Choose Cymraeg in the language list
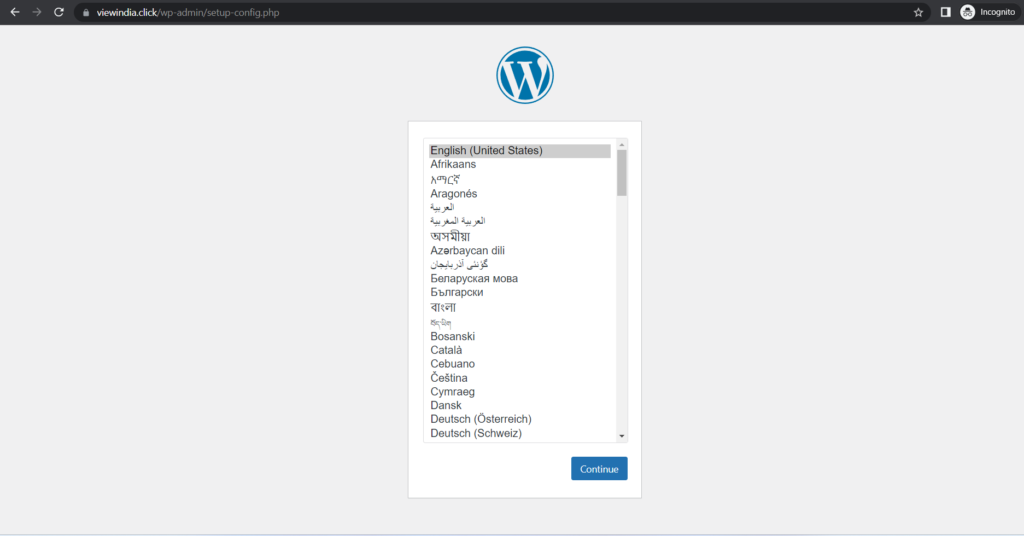This screenshot has height=536, width=1024. [520, 392]
